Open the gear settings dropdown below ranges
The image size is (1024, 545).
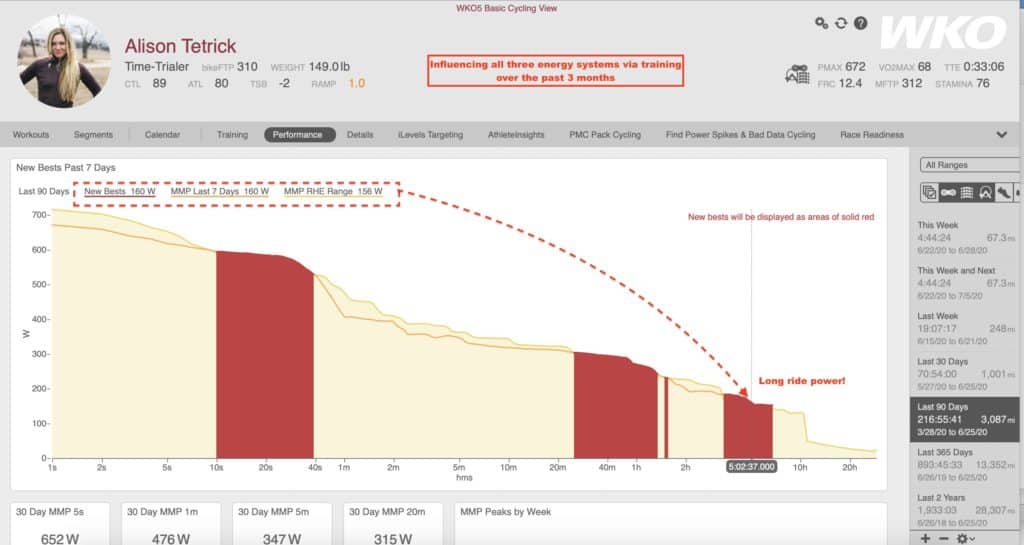965,538
